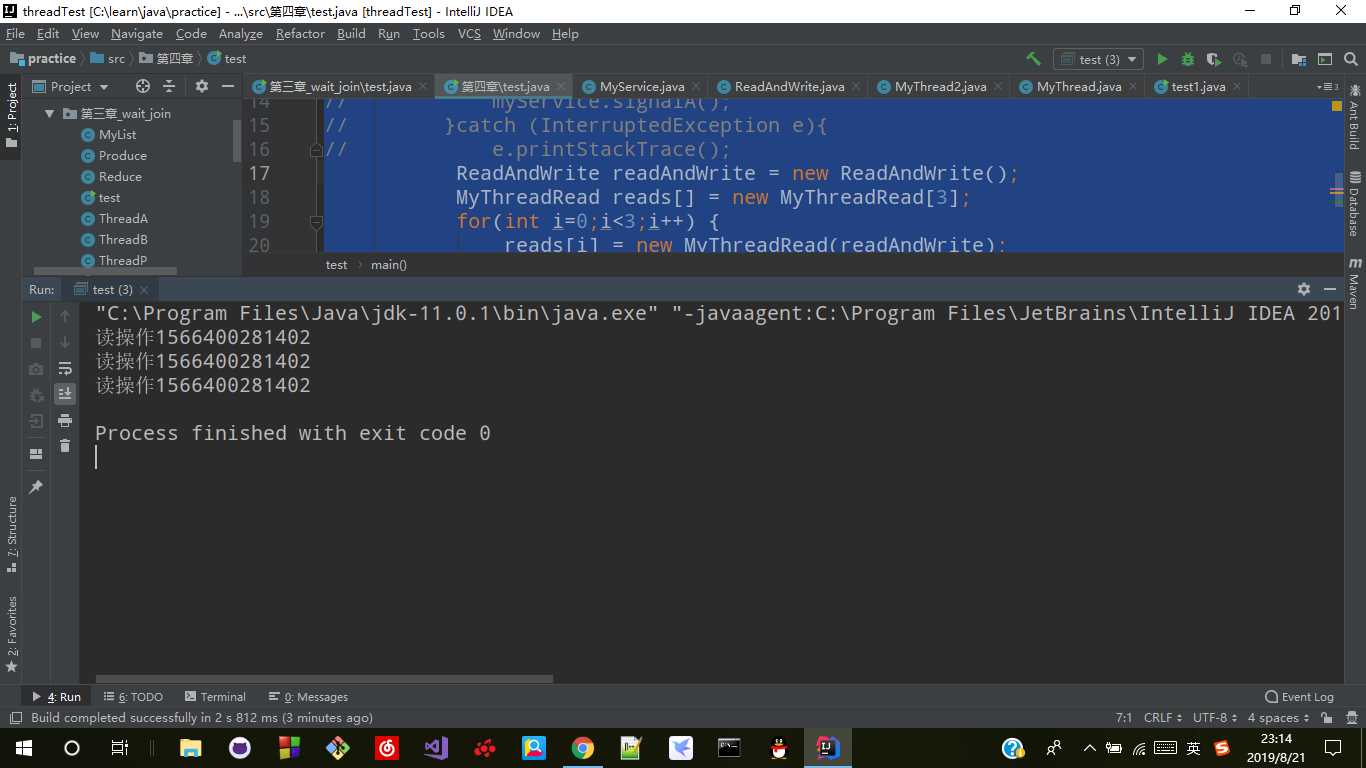Click the main() editor breadcrumb

pyautogui.click(x=389, y=265)
